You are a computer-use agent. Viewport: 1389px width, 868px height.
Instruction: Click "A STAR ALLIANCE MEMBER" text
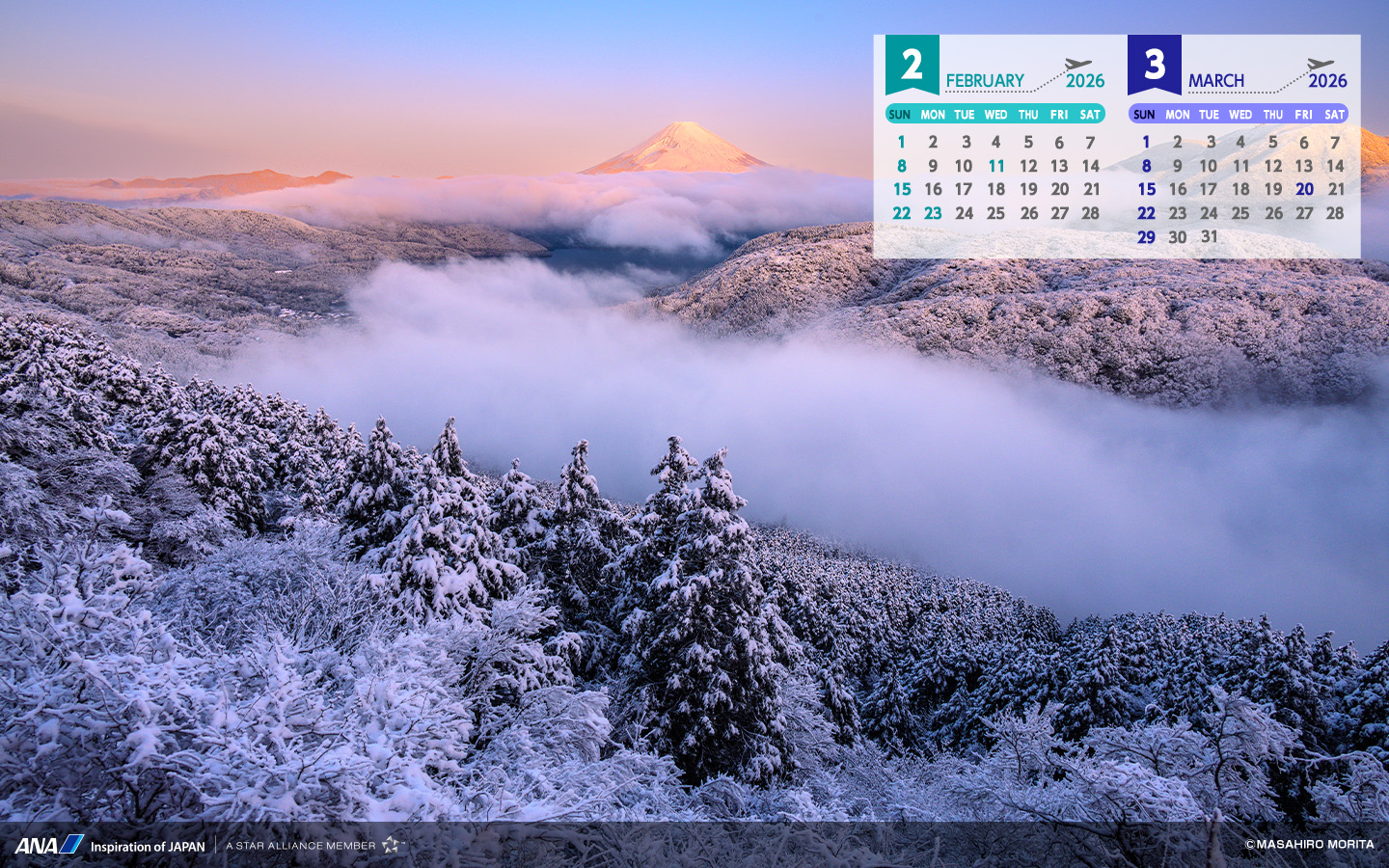click(x=300, y=846)
